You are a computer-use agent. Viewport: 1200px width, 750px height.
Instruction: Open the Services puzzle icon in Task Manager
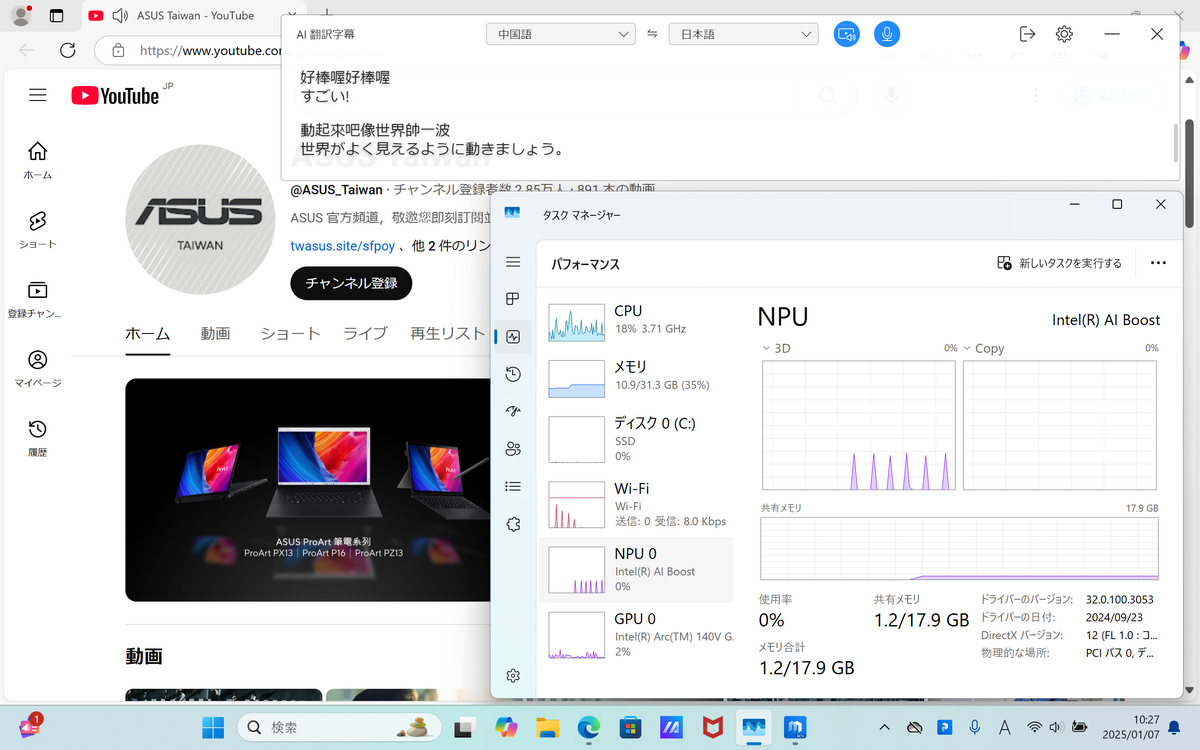pos(513,524)
